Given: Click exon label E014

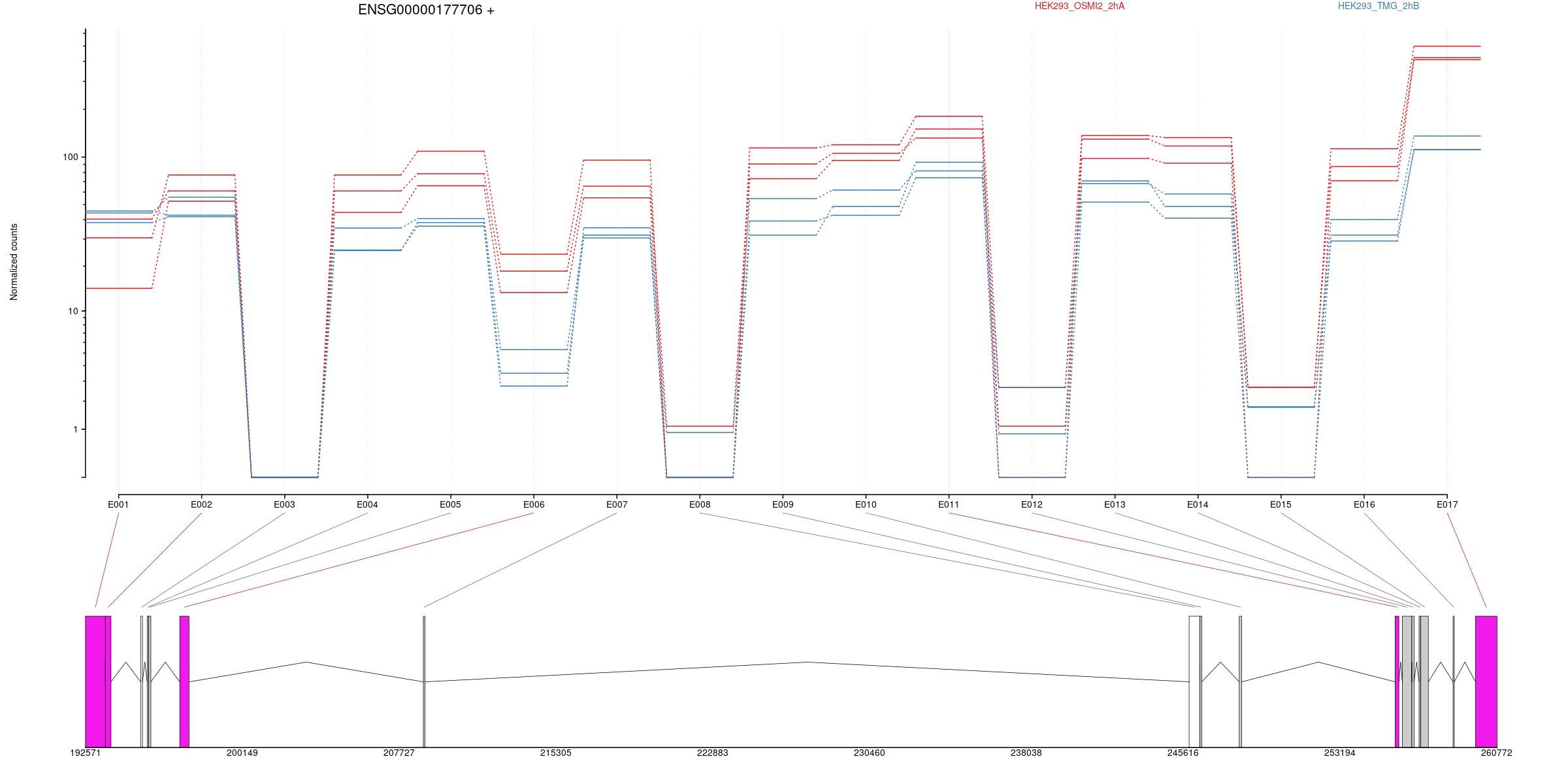Looking at the screenshot, I should point(1198,504).
